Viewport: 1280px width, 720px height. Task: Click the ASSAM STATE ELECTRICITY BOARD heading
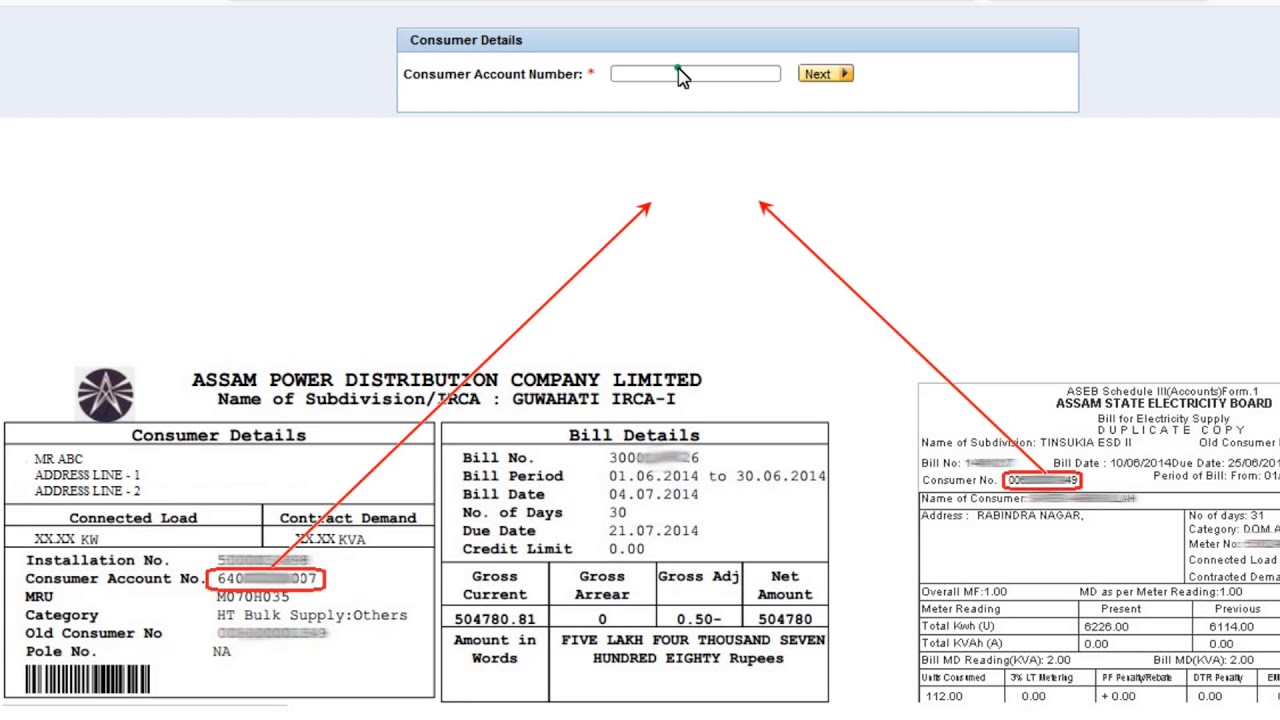click(1164, 404)
